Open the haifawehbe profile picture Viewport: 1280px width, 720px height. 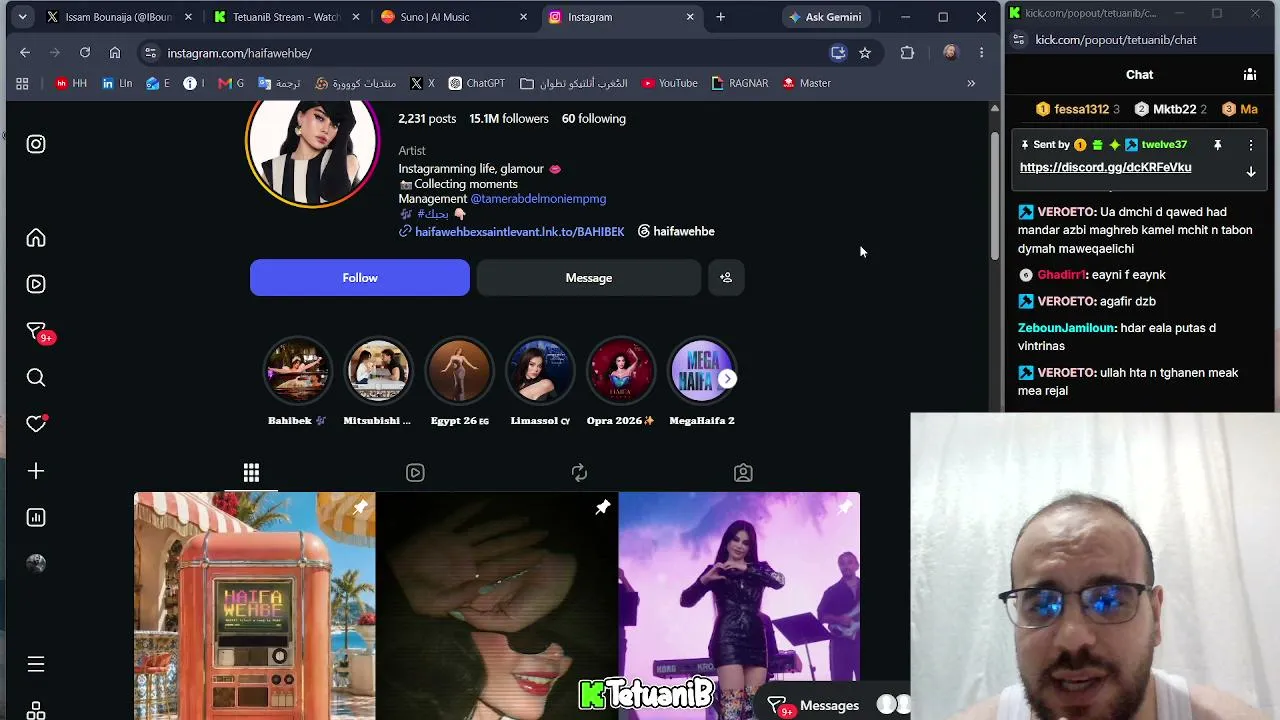[x=313, y=142]
